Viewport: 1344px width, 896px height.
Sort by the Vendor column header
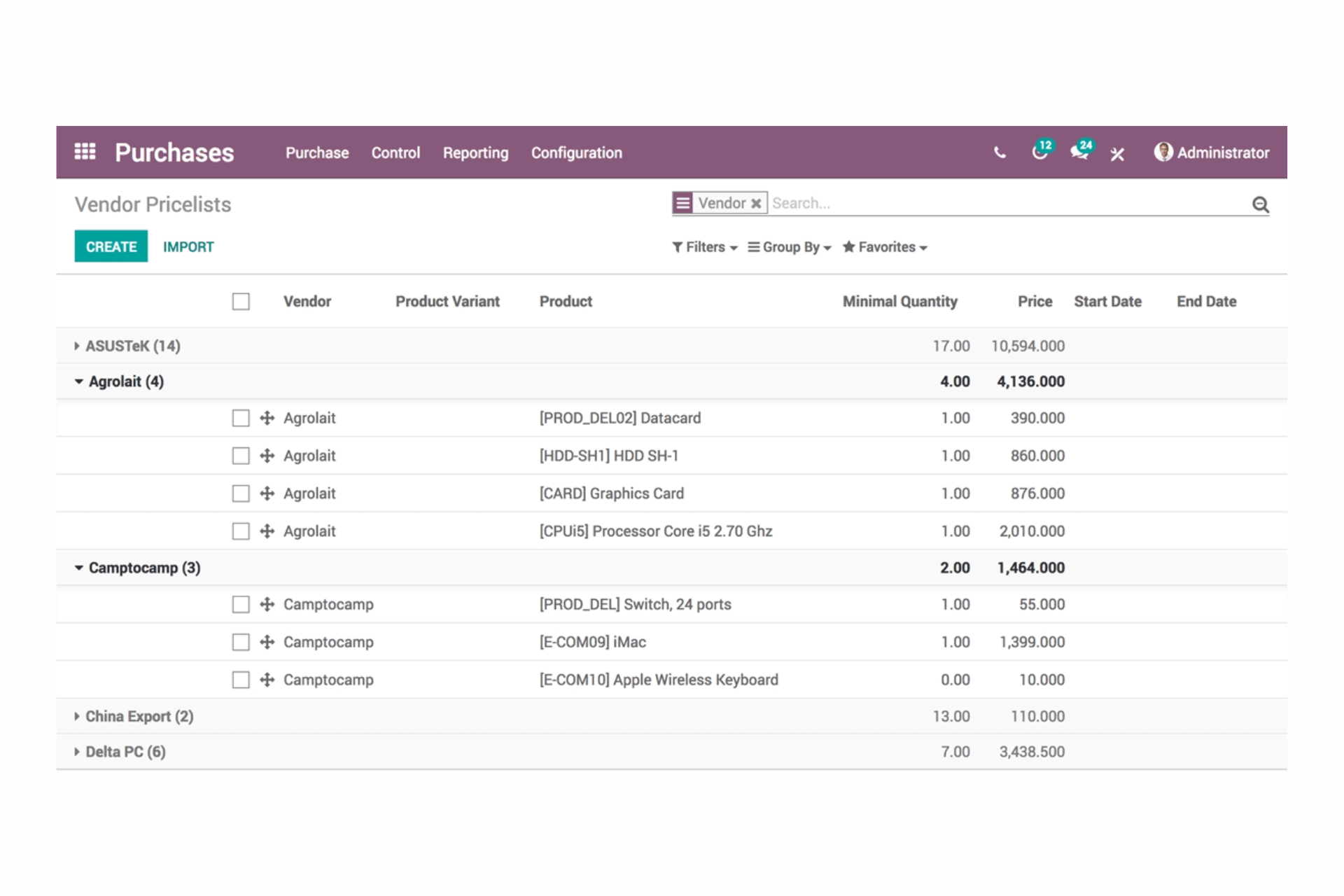(x=307, y=302)
